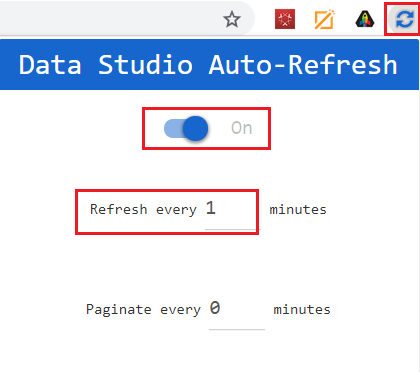Select the Paginate every label text
Viewport: 420px width, 381px height.
coord(143,310)
